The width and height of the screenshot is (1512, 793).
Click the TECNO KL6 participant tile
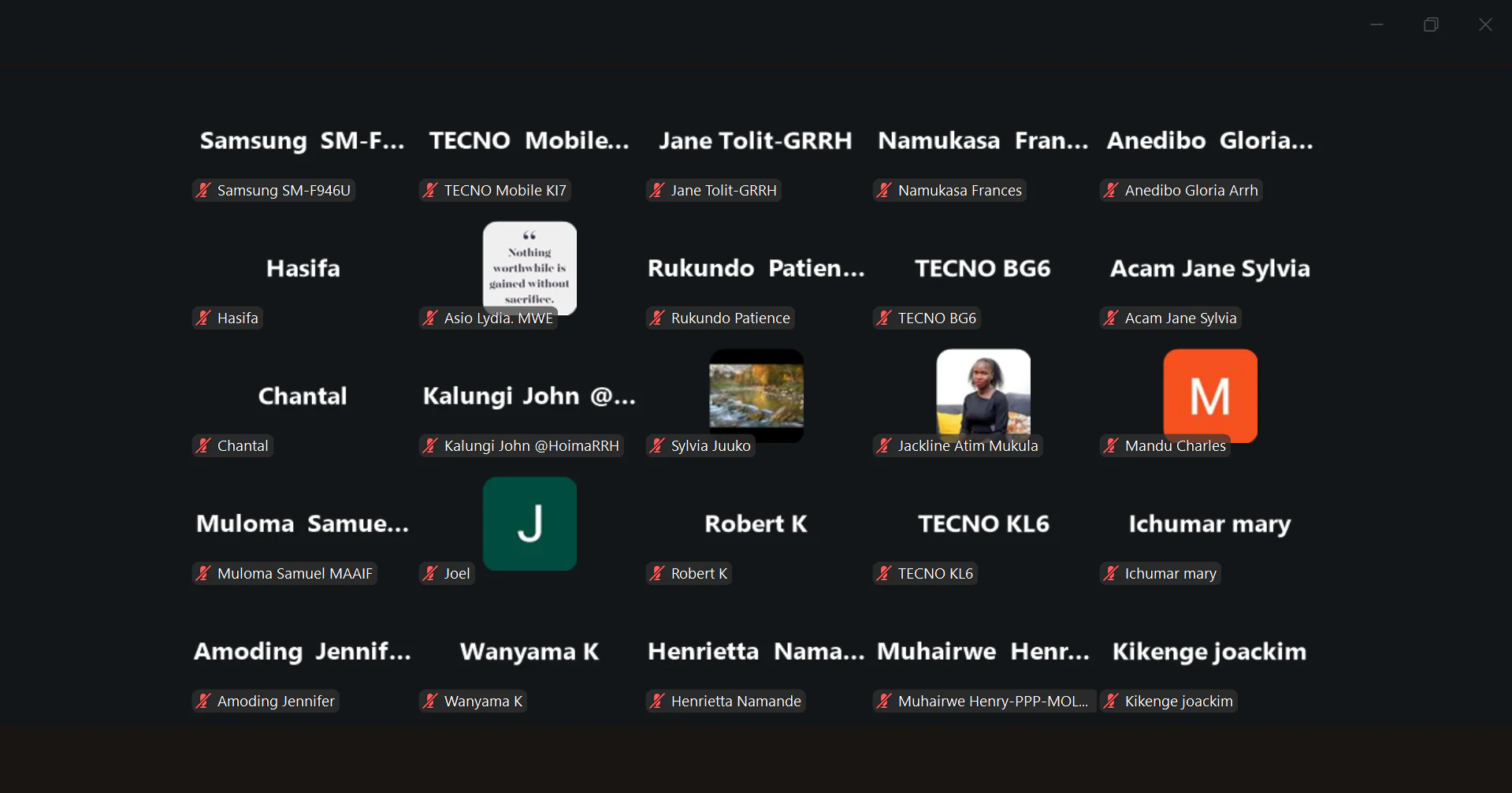tap(983, 524)
